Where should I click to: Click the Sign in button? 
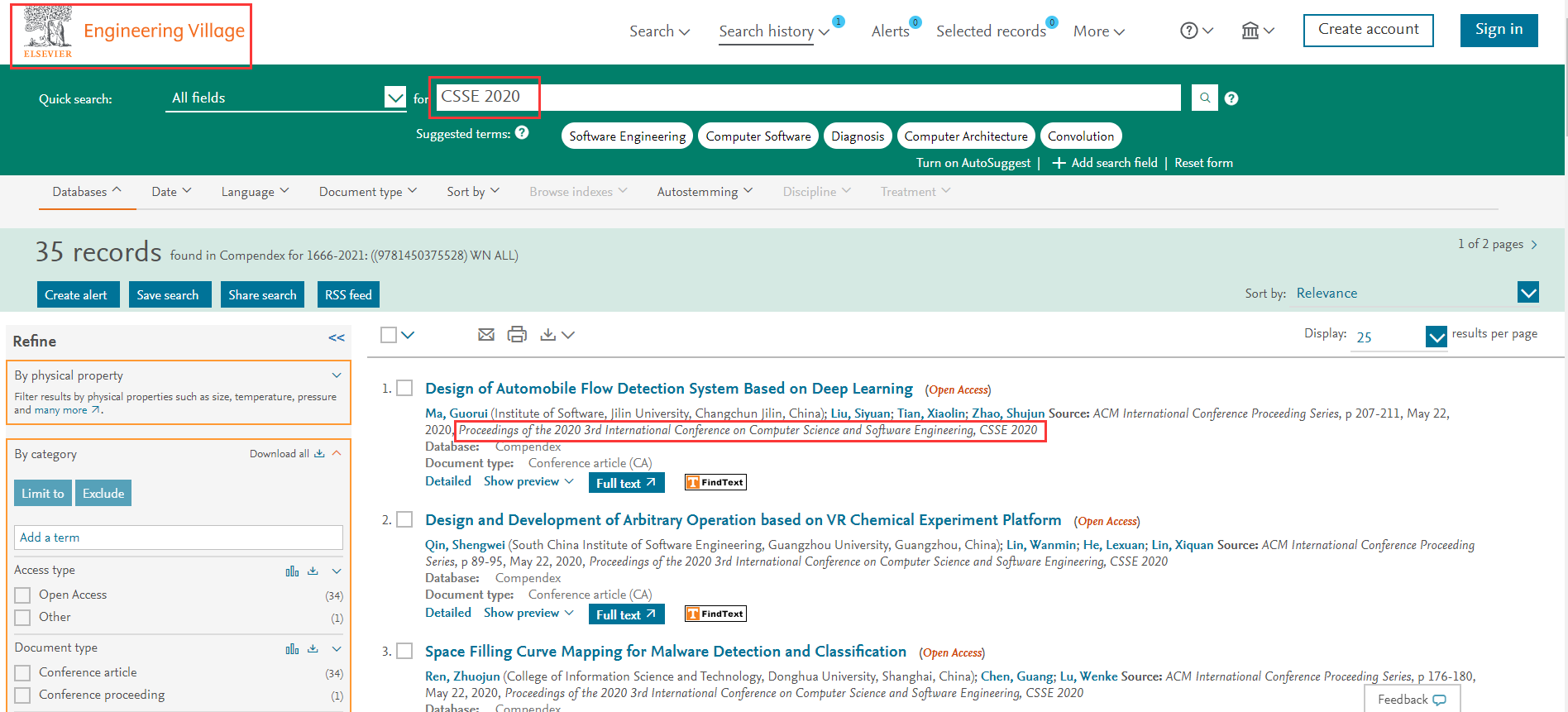(1499, 30)
